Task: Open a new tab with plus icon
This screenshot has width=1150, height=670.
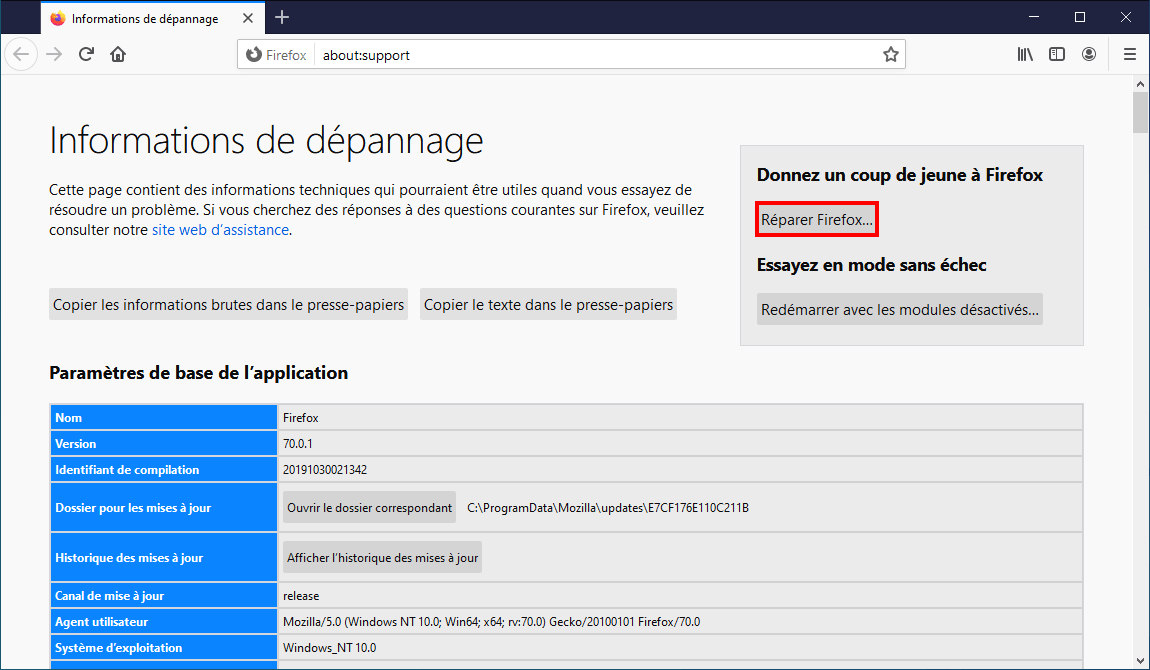Action: click(x=282, y=18)
